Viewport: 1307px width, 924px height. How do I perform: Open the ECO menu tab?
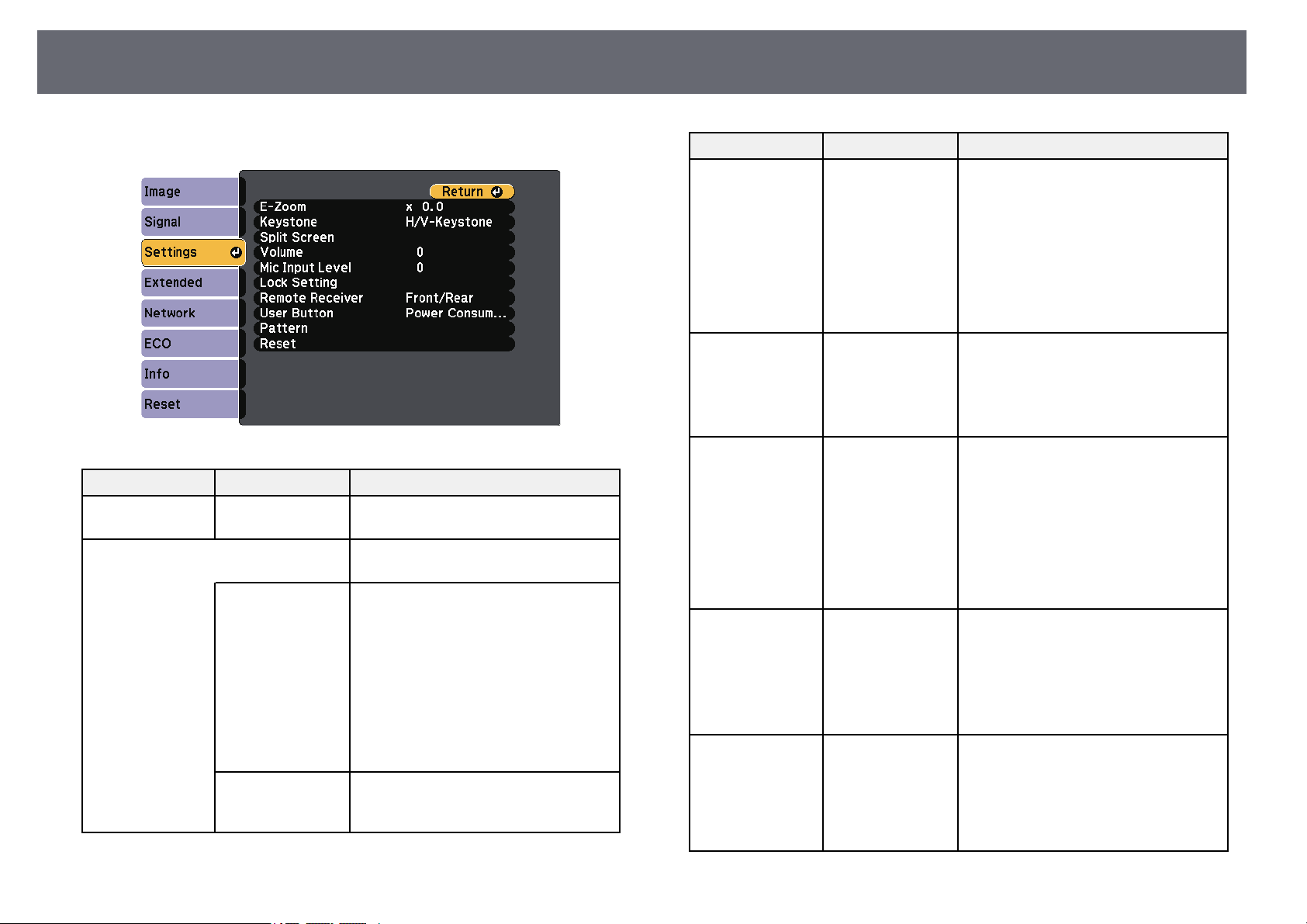point(190,344)
